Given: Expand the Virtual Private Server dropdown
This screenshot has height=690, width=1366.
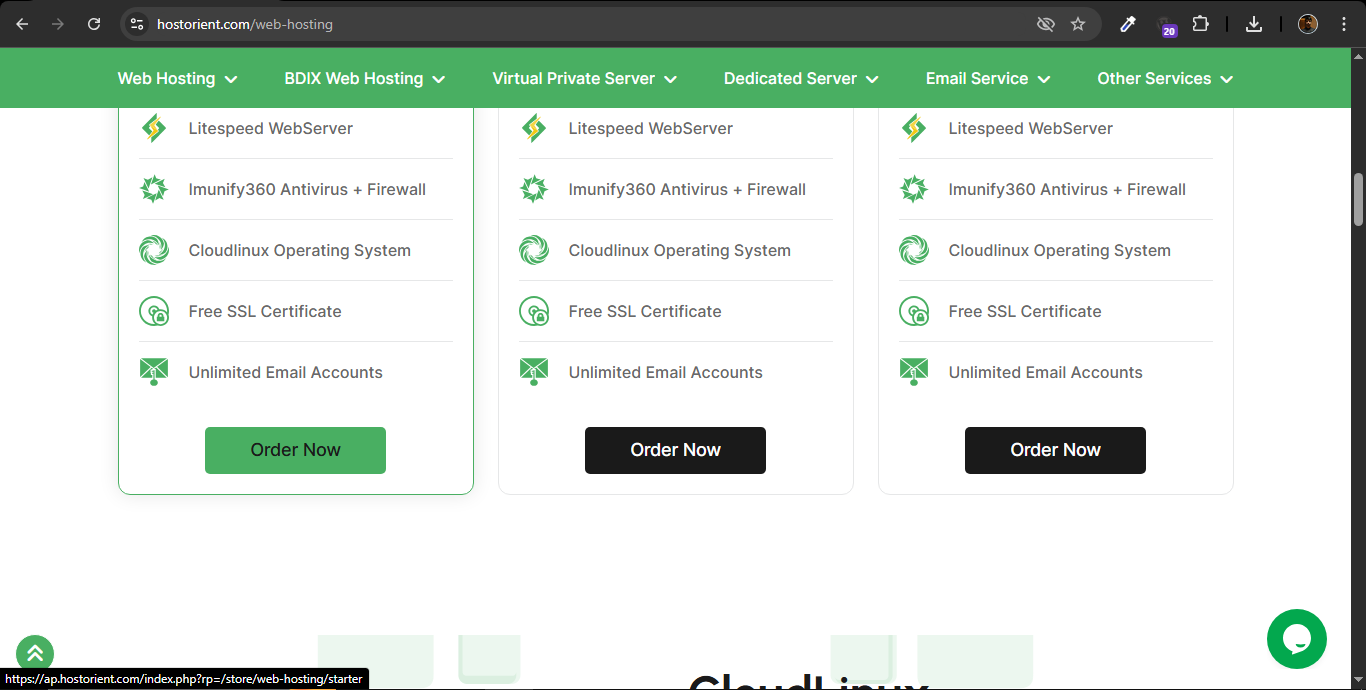Looking at the screenshot, I should [584, 79].
